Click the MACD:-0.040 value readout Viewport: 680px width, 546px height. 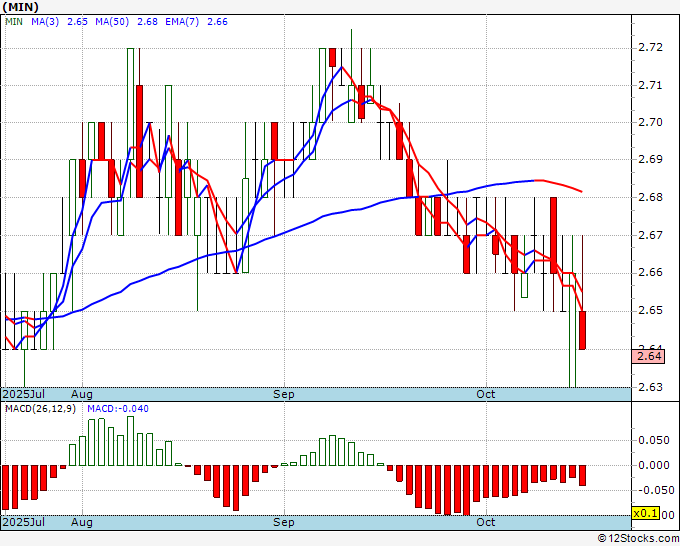coord(118,409)
